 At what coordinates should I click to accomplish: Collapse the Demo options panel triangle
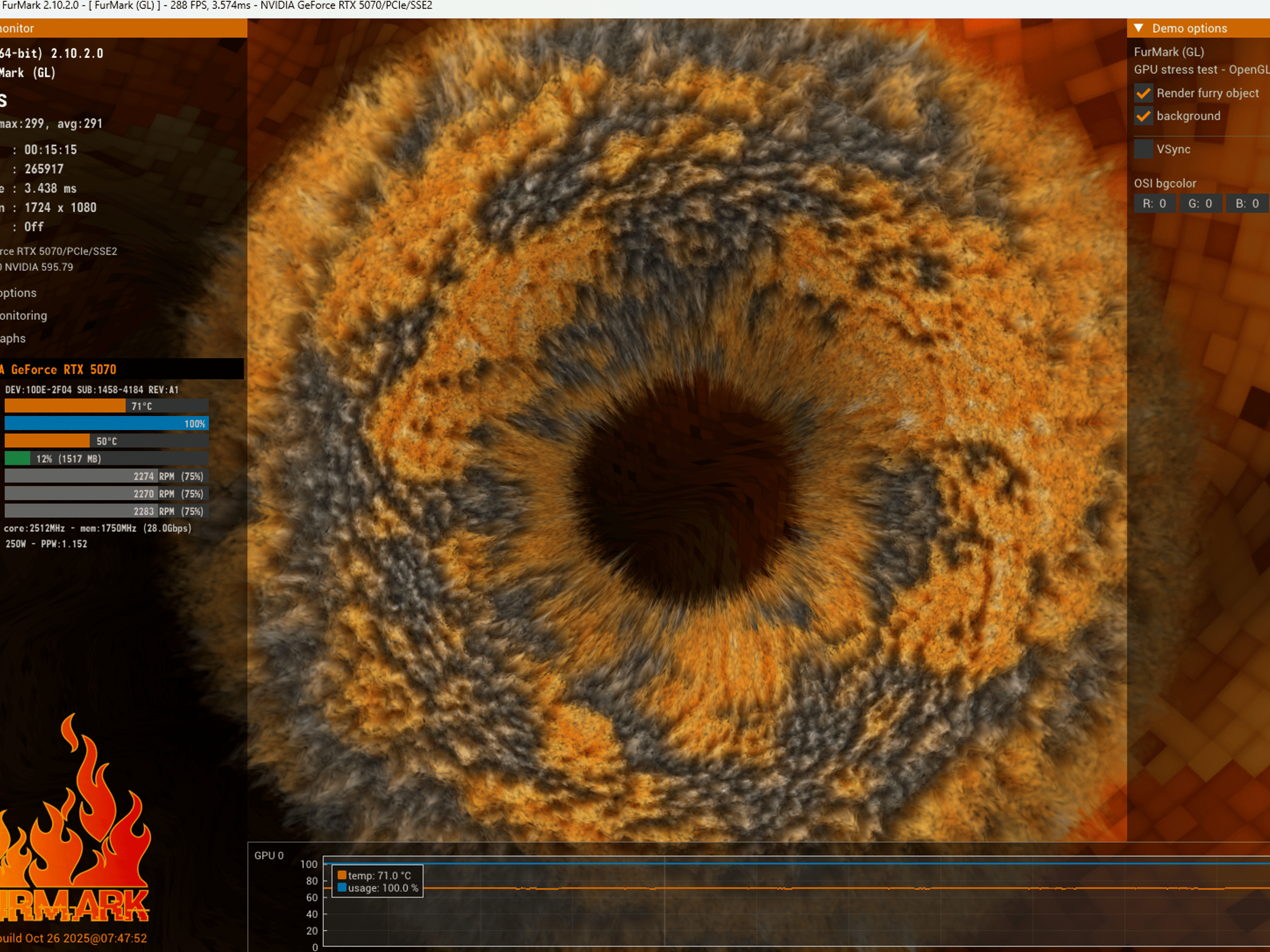tap(1139, 28)
